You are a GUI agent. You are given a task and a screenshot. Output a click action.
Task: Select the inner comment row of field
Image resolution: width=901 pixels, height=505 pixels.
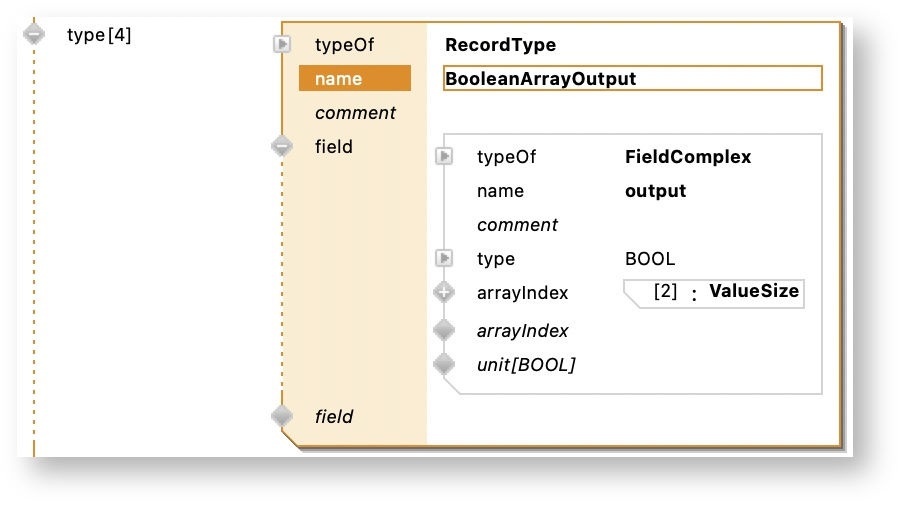[517, 225]
